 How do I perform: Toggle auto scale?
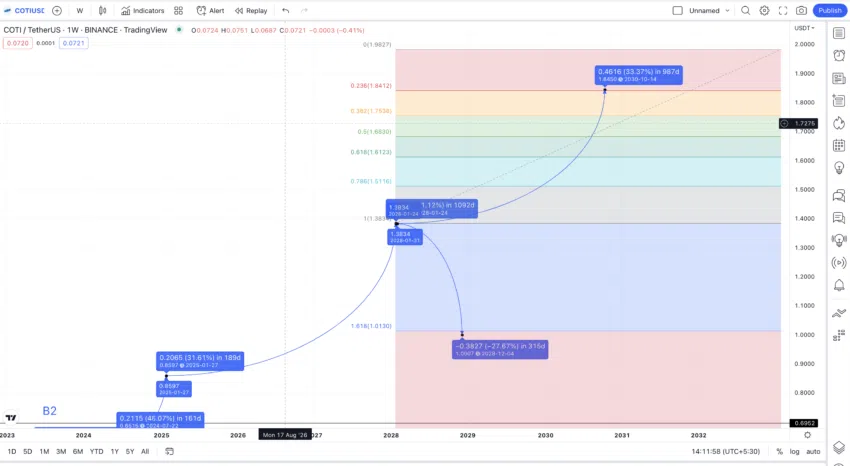point(813,451)
